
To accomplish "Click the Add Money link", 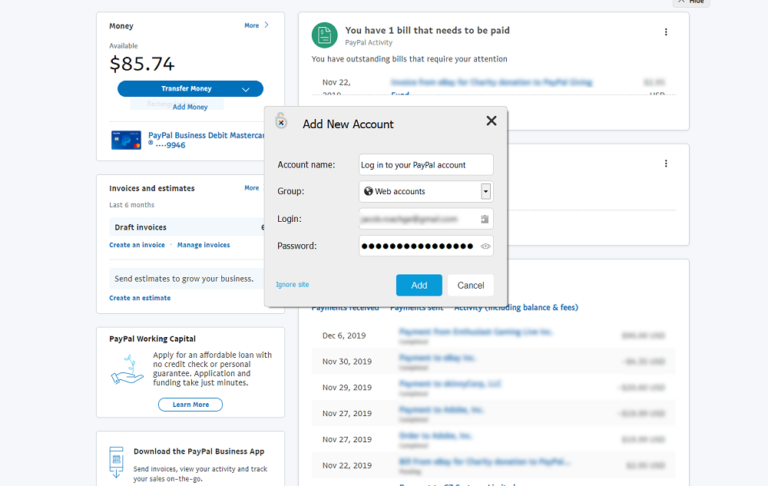I will coord(190,107).
